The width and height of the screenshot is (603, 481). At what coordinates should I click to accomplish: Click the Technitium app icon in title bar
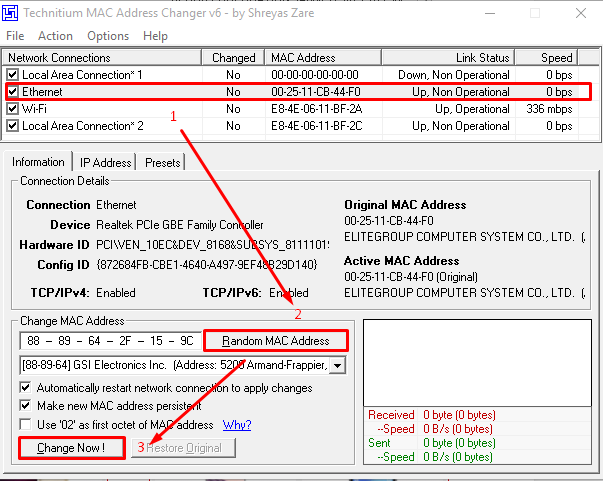pyautogui.click(x=10, y=13)
